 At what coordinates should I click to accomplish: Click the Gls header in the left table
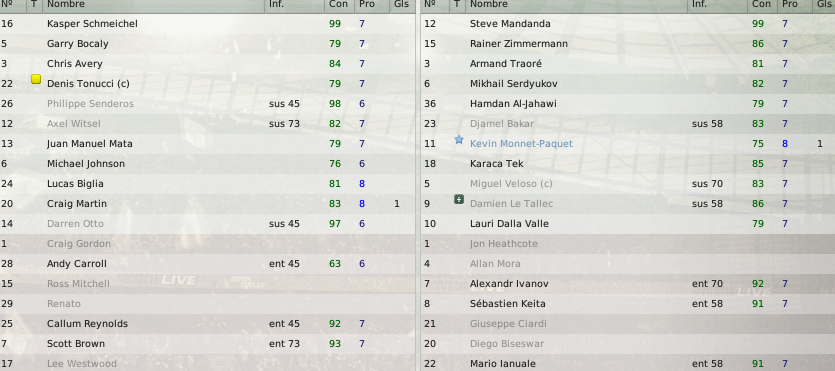pos(402,4)
